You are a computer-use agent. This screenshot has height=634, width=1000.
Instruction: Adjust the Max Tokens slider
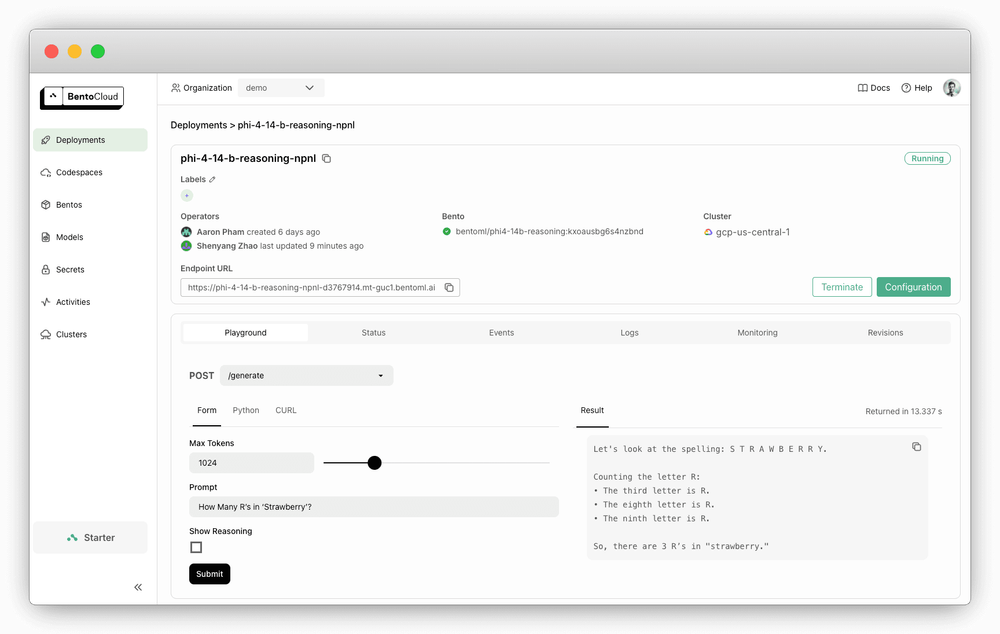[374, 463]
